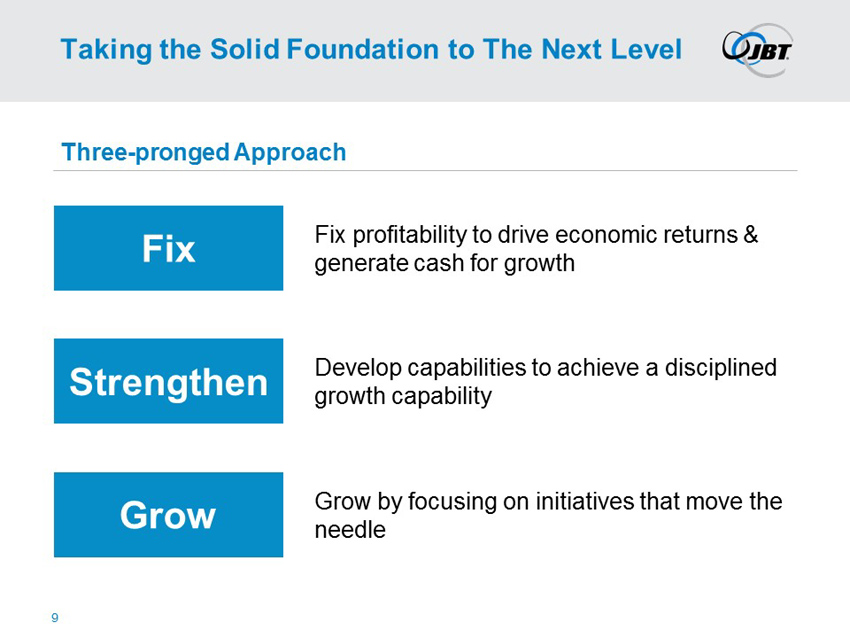The width and height of the screenshot is (850, 638).
Task: Click the JBT logo emblem
Action: (x=755, y=48)
